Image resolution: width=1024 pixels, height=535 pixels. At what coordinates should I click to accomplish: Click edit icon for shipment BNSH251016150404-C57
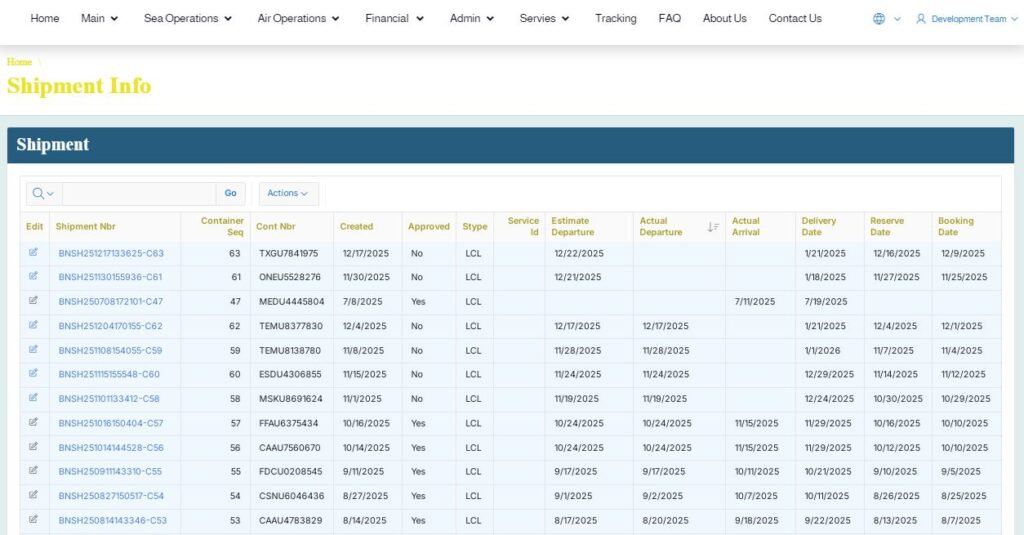coord(33,422)
